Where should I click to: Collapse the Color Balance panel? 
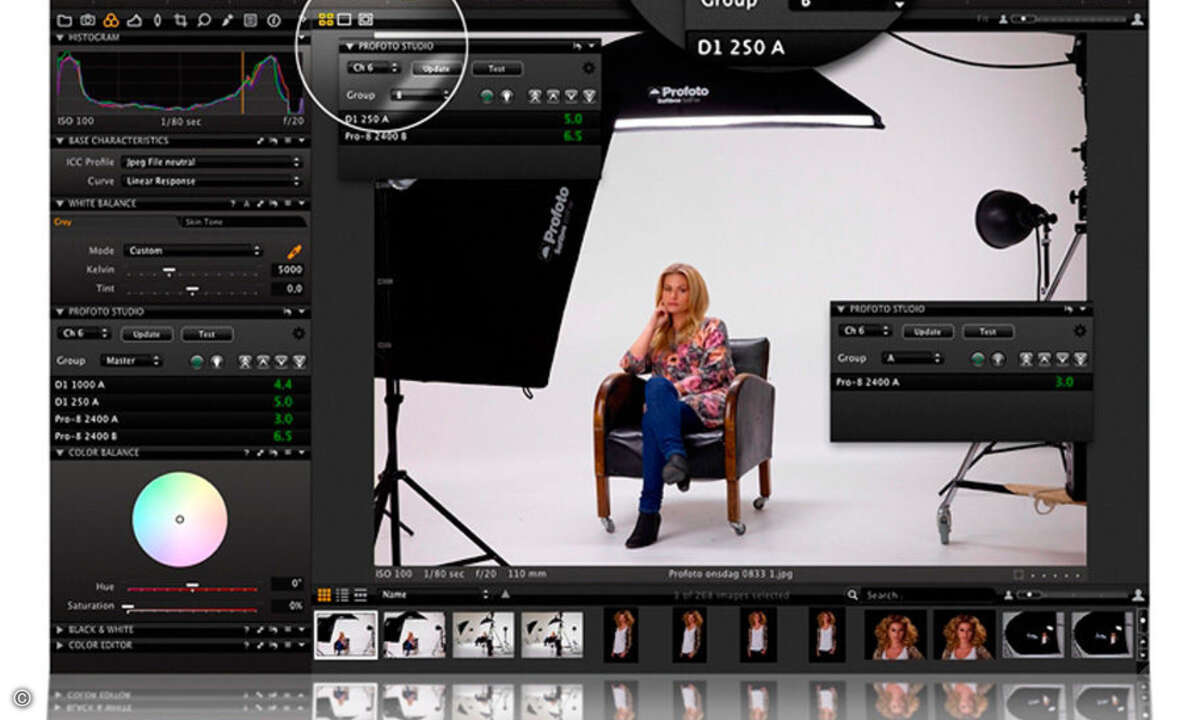(x=60, y=453)
